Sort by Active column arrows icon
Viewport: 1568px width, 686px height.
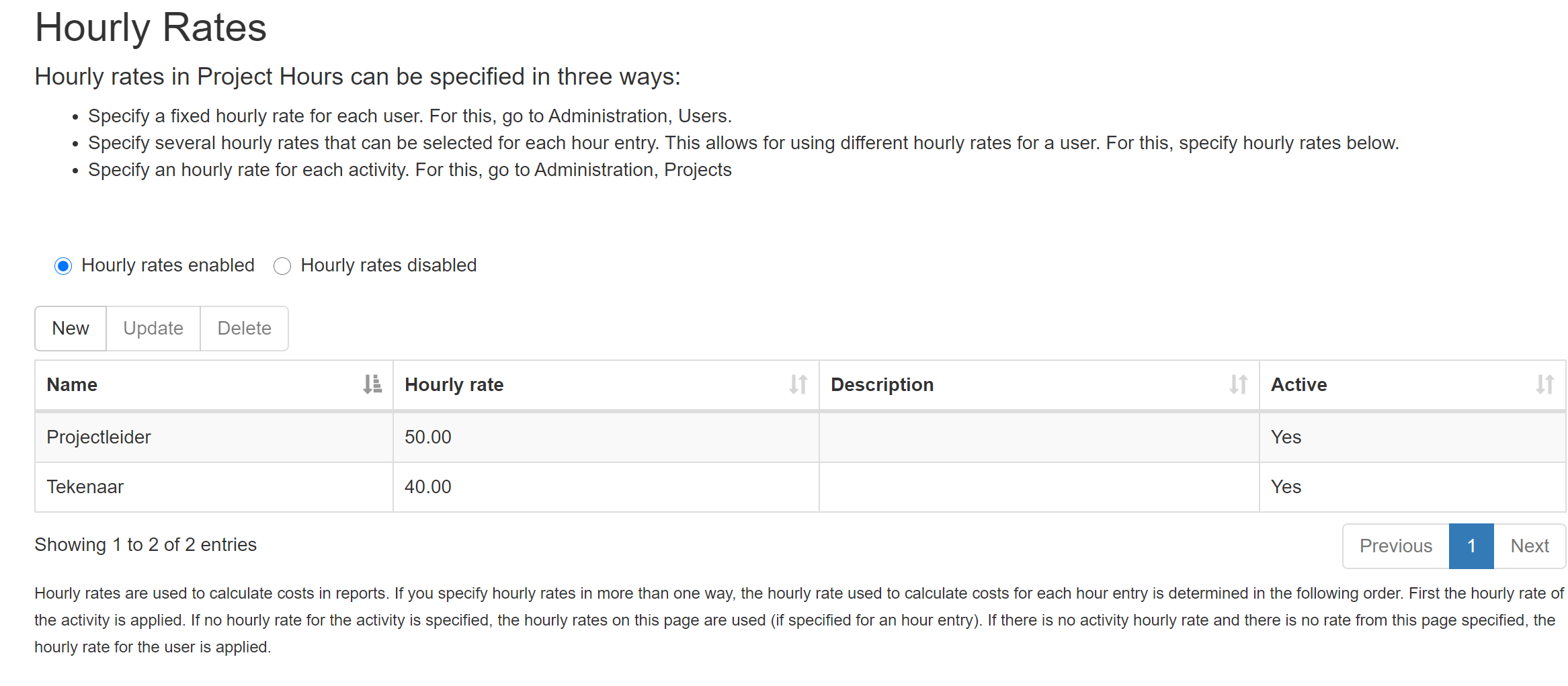[1544, 384]
